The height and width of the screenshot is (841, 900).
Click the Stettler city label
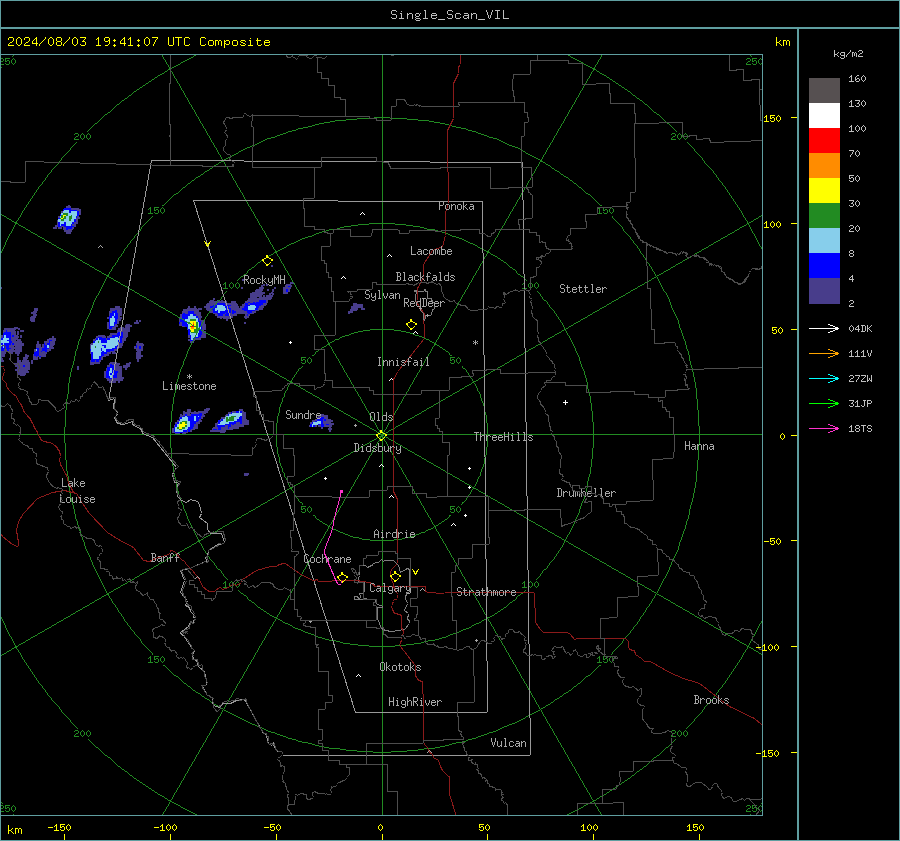pyautogui.click(x=583, y=289)
